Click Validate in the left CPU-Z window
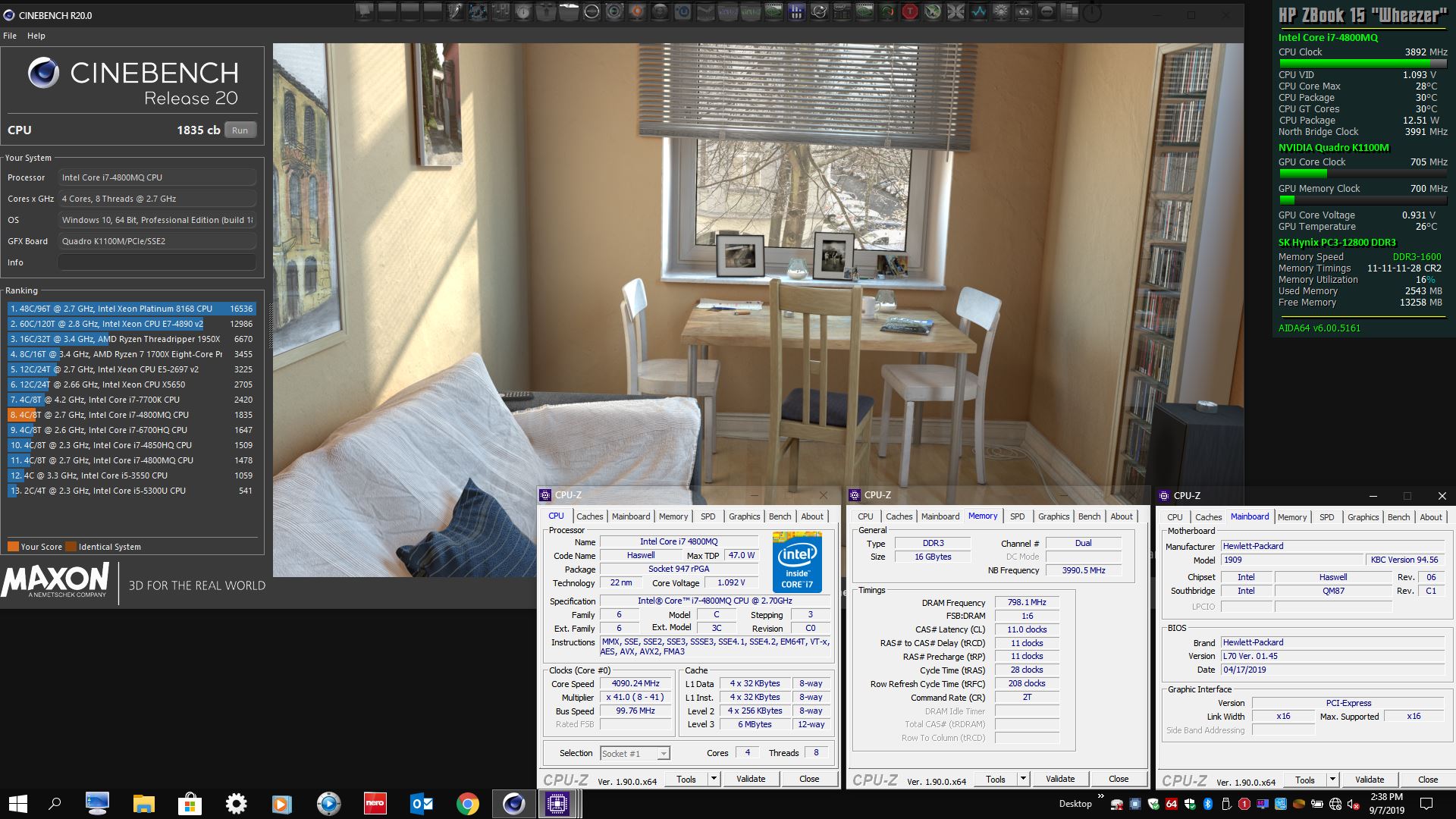 click(751, 779)
